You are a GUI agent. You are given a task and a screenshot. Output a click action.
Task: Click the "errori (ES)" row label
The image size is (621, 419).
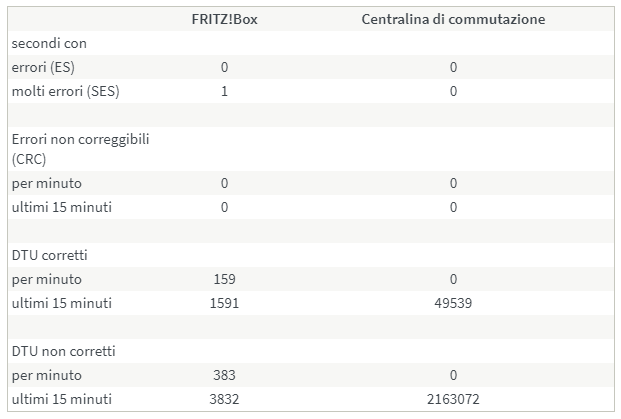(x=44, y=68)
